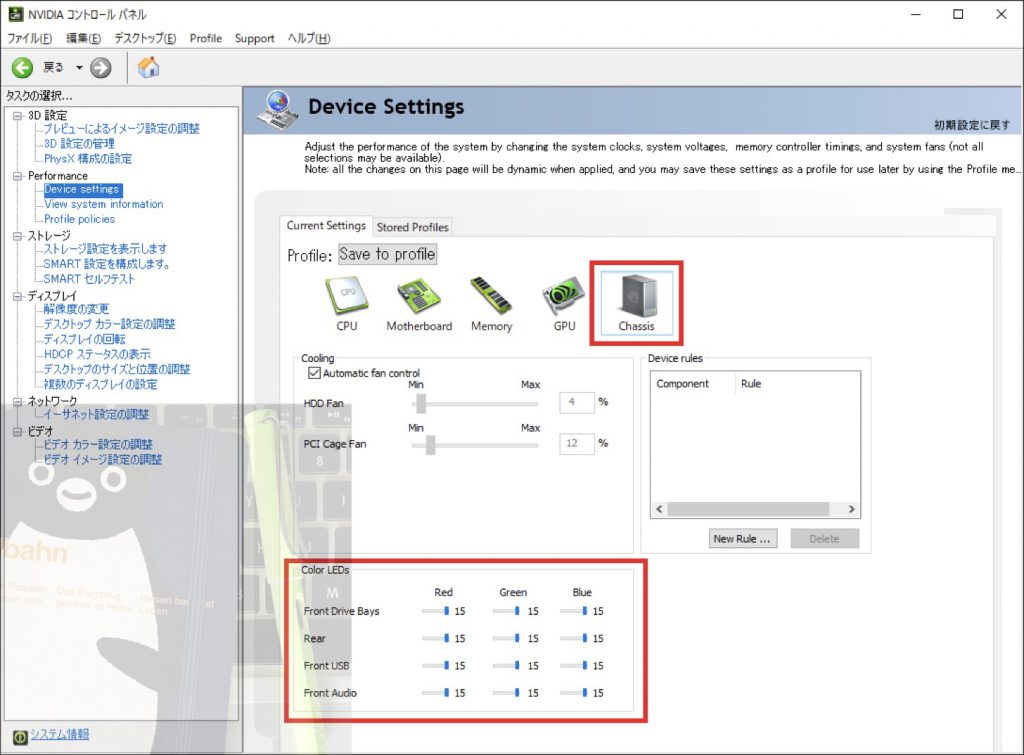Select ディスプレイの回転 tree item
This screenshot has height=755, width=1024.
pyautogui.click(x=84, y=339)
